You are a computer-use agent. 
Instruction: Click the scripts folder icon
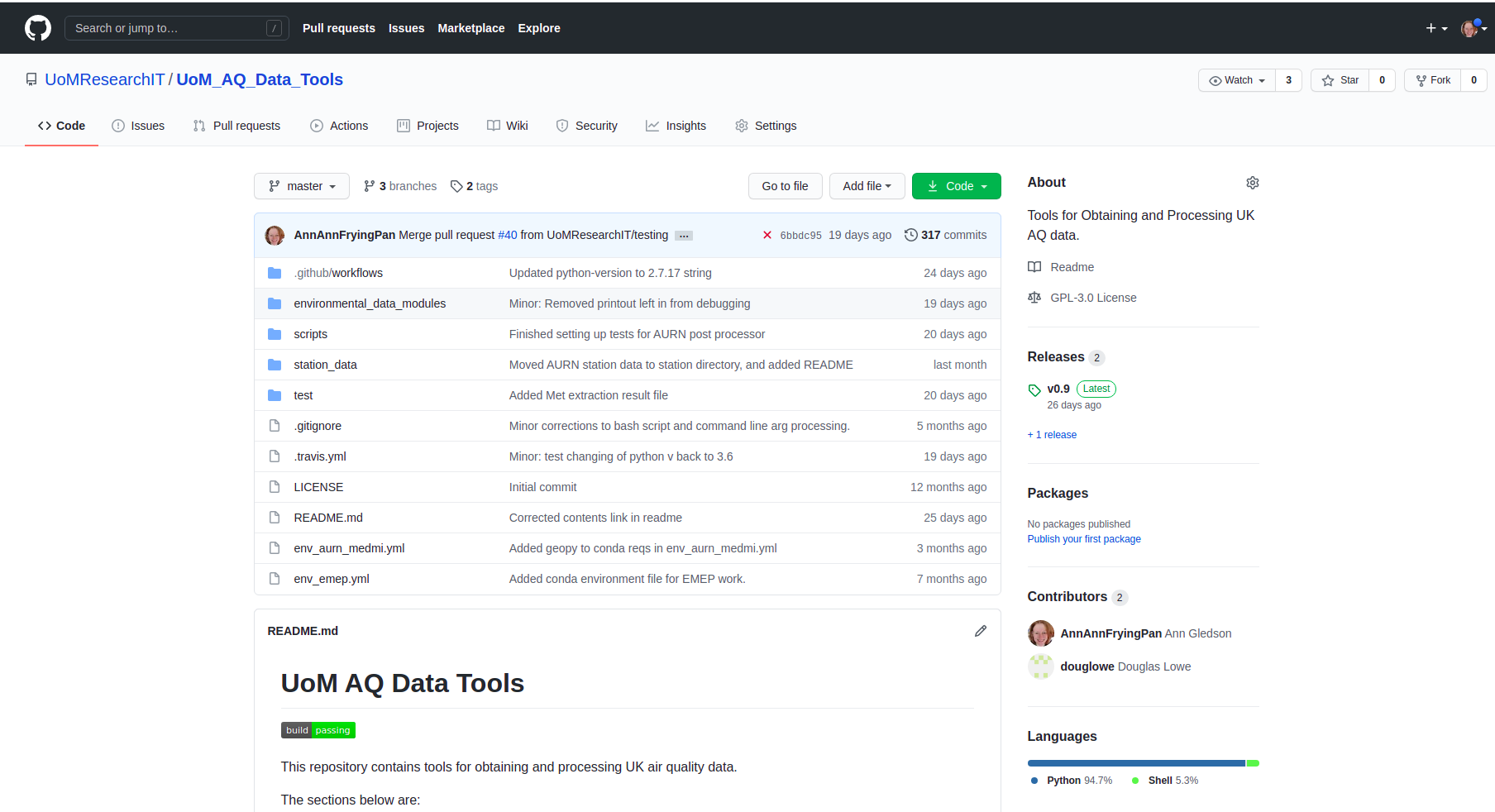pyautogui.click(x=275, y=334)
